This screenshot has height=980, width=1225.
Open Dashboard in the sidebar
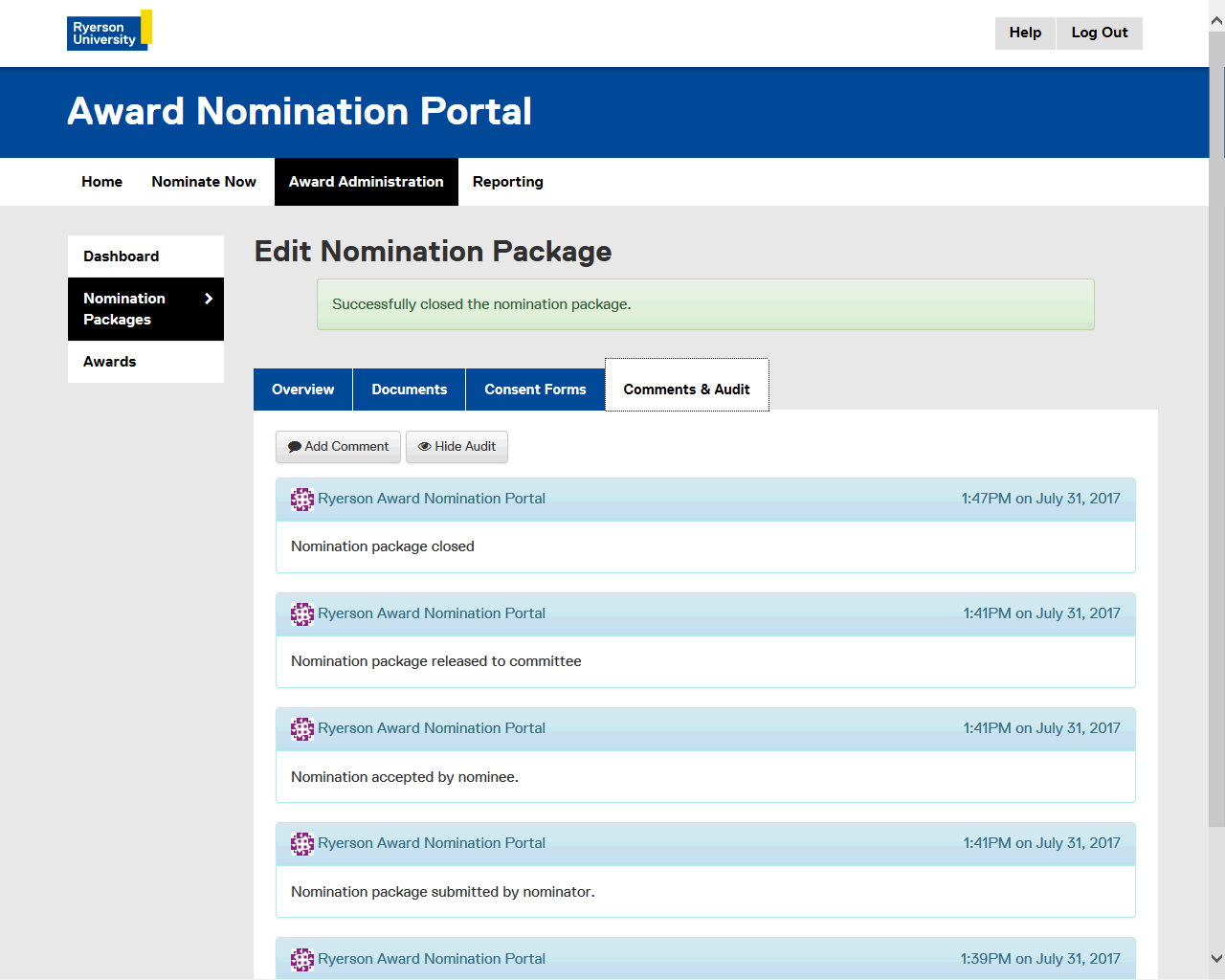(122, 256)
